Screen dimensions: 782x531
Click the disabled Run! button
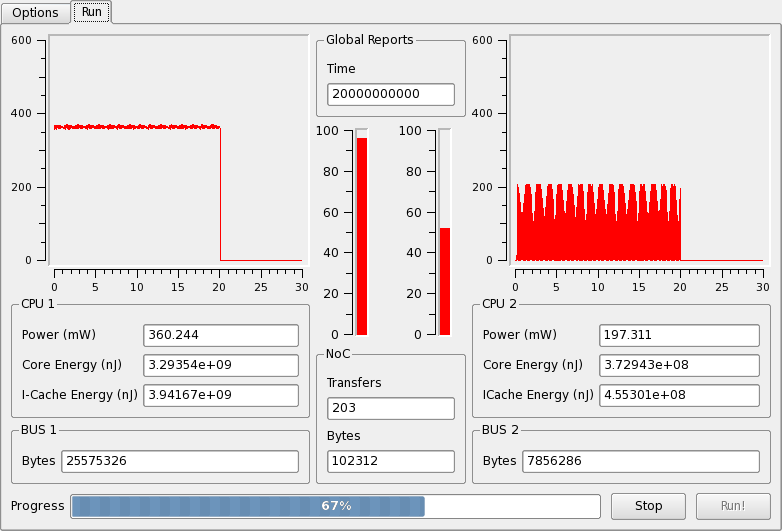pos(733,506)
